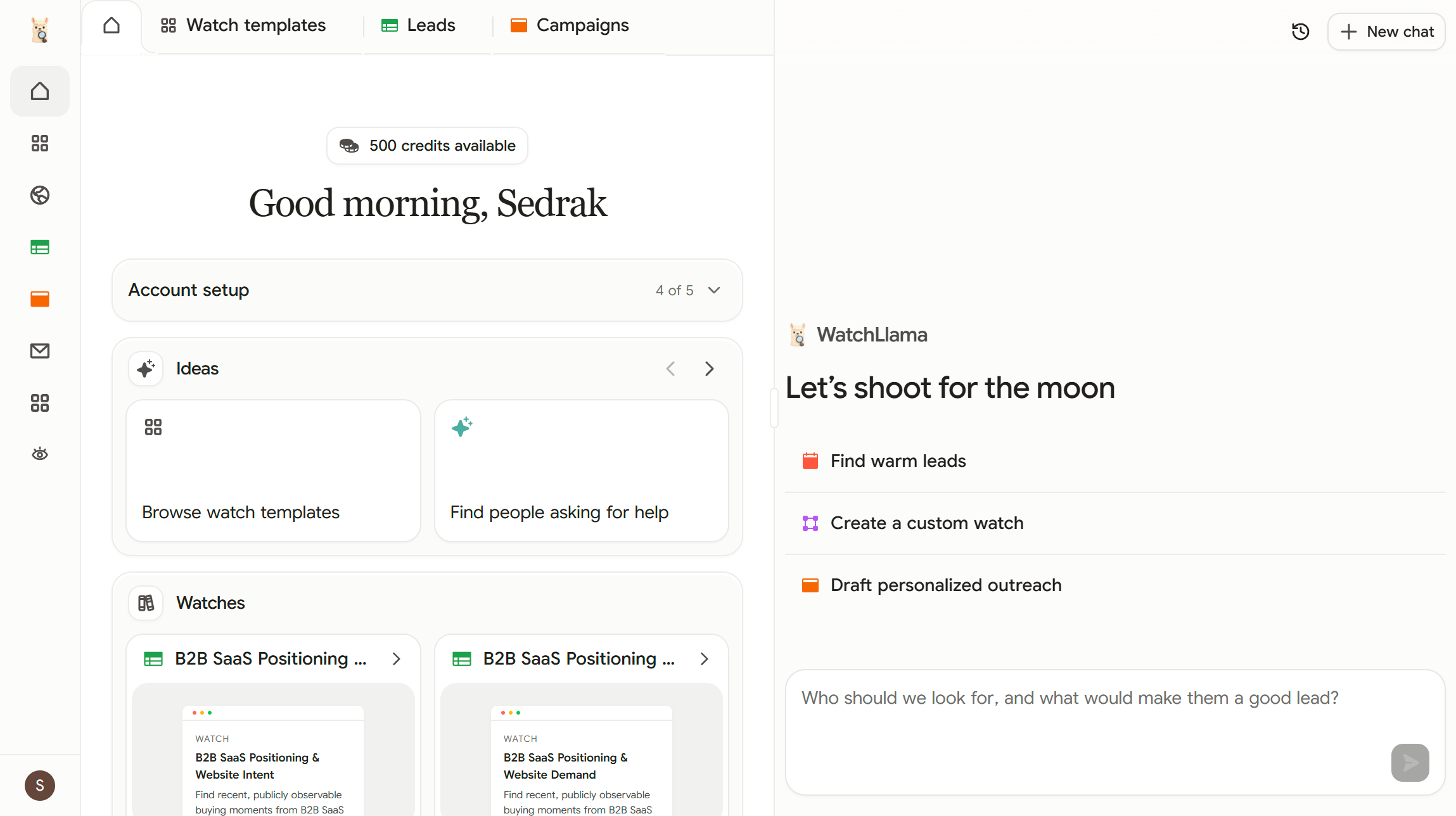This screenshot has height=816, width=1456.
Task: Open the eye watch sidebar icon
Action: click(x=40, y=454)
